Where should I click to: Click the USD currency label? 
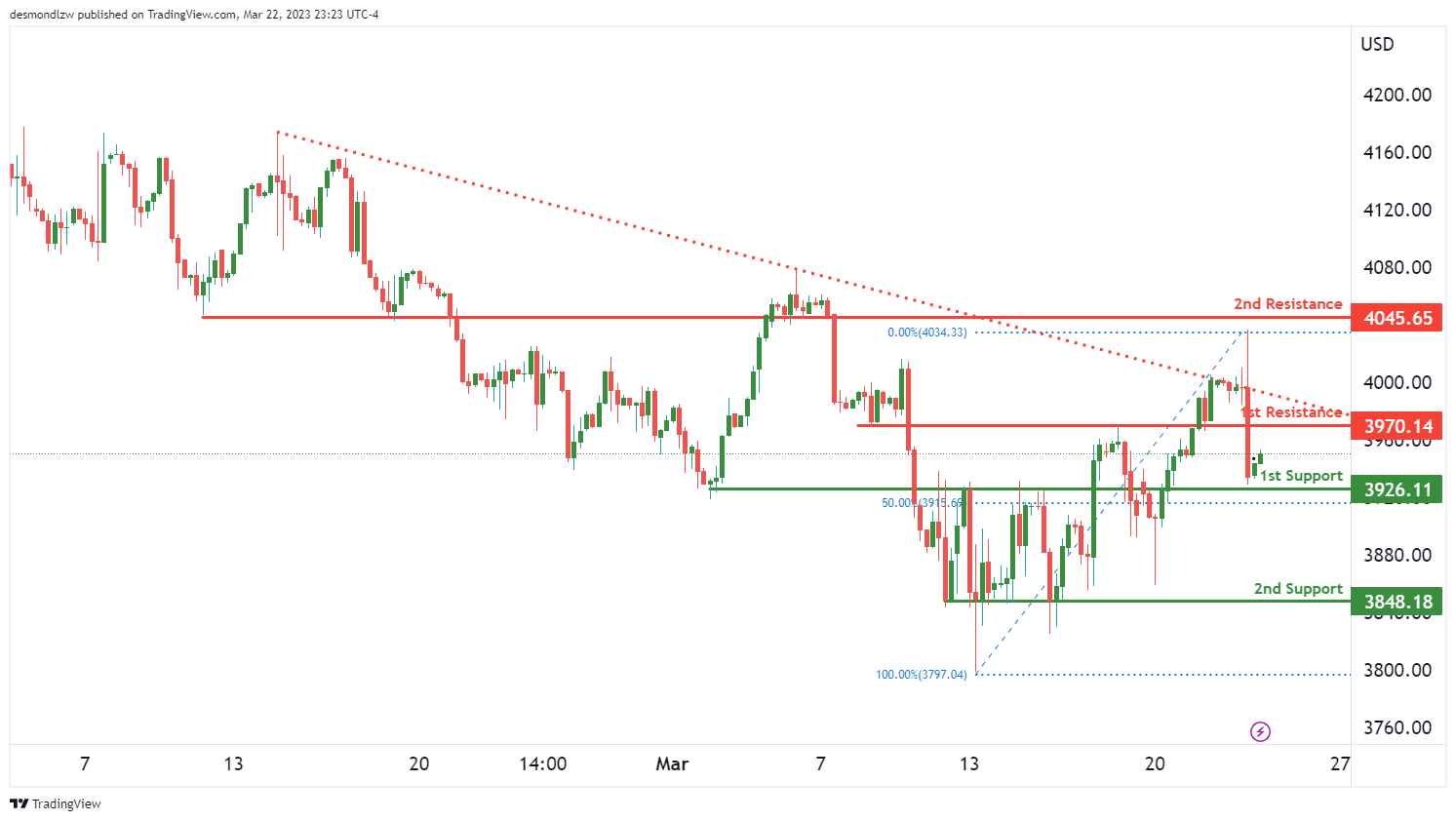pos(1377,44)
